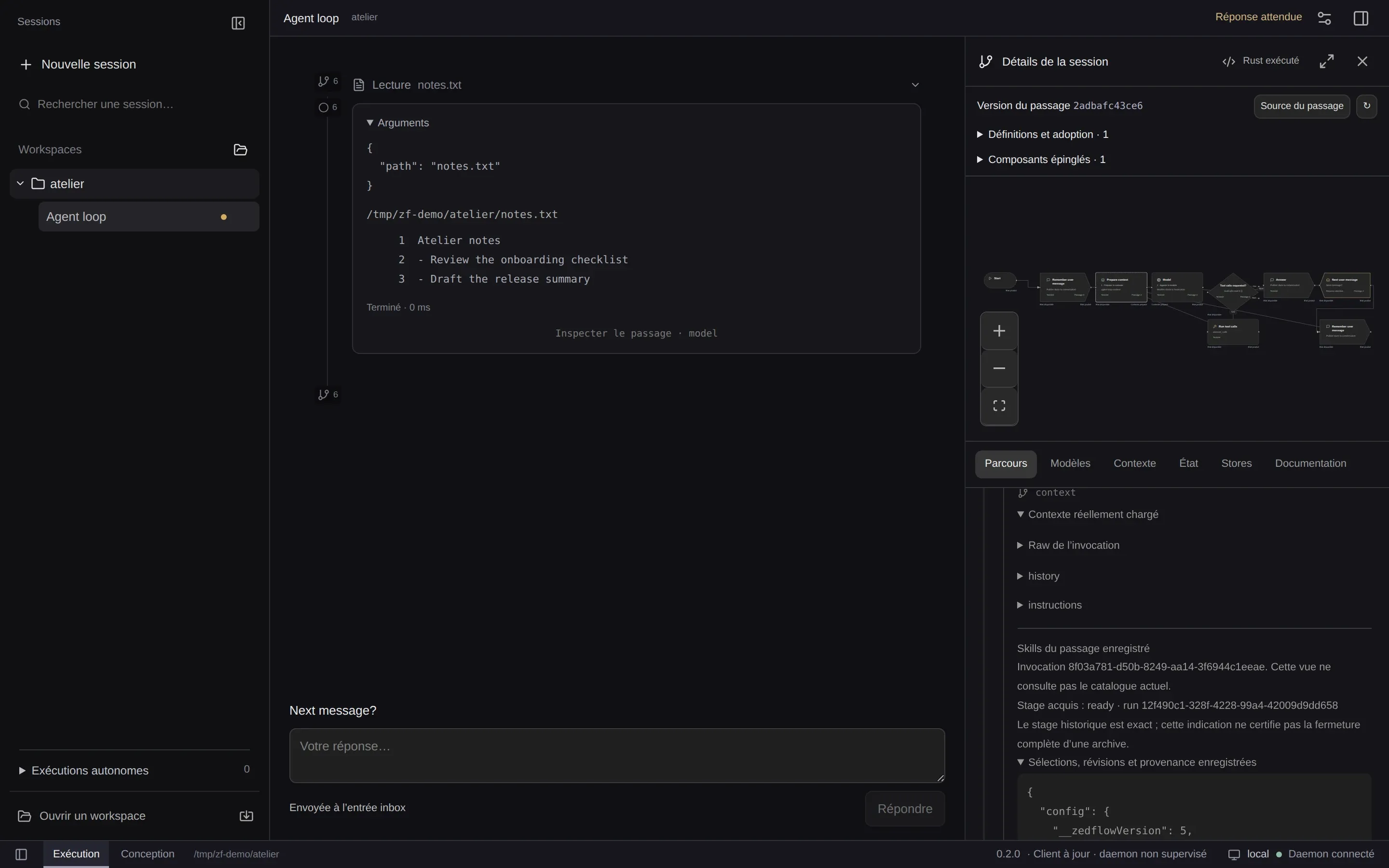1389x868 pixels.
Task: Collapse the Lecture notes.txt chevron
Action: click(x=915, y=85)
